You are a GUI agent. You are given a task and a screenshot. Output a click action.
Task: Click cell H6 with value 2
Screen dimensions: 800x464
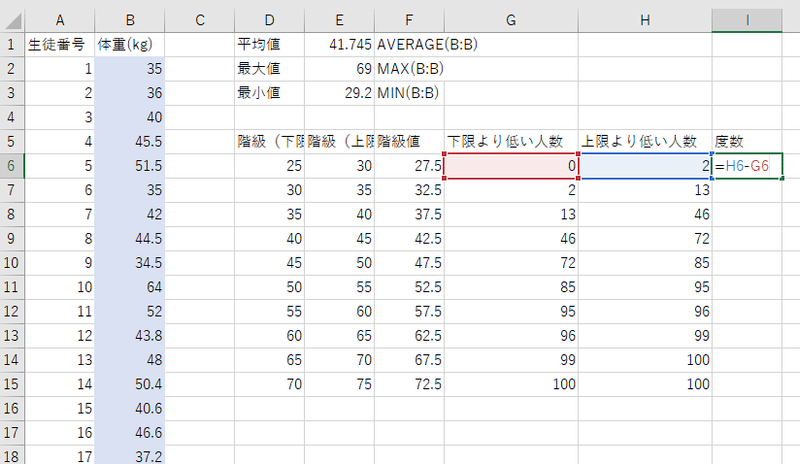click(645, 166)
